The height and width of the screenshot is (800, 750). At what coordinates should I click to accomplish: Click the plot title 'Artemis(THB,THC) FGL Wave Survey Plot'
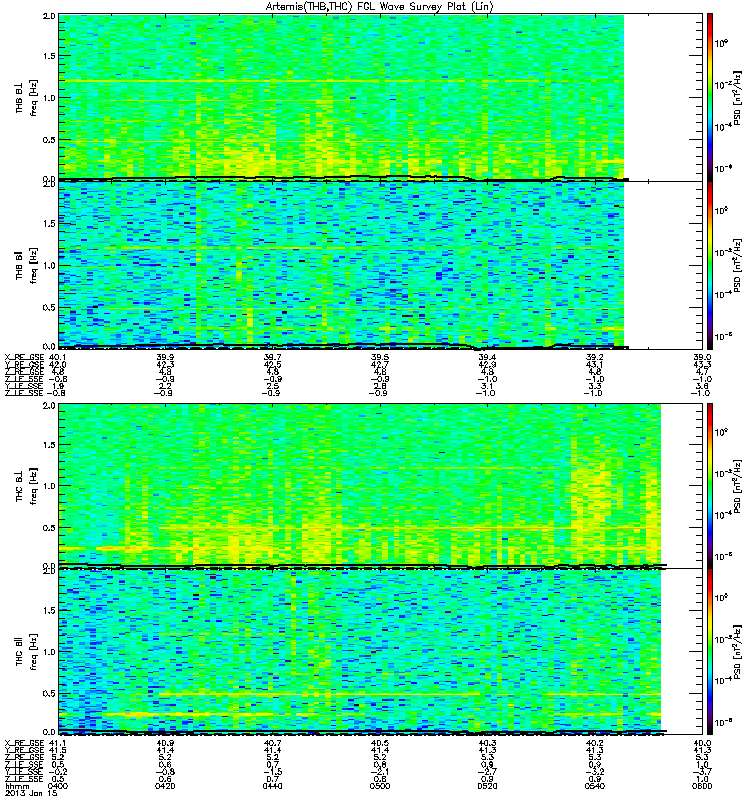pos(380,7)
